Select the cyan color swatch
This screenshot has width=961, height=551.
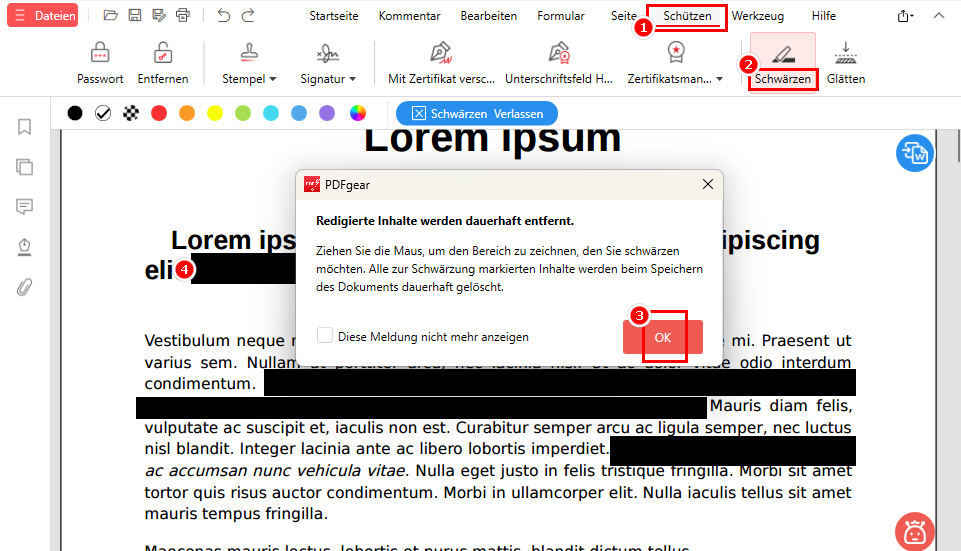(271, 113)
